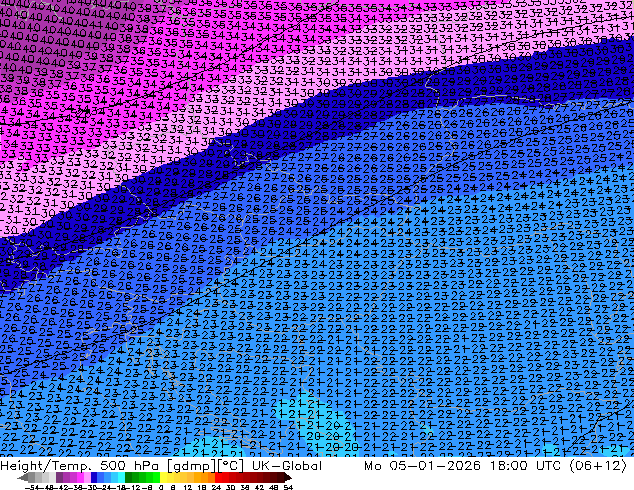This screenshot has height=490, width=634.
Task: Select the dark blue legend swatch at -30
Action: [94, 477]
